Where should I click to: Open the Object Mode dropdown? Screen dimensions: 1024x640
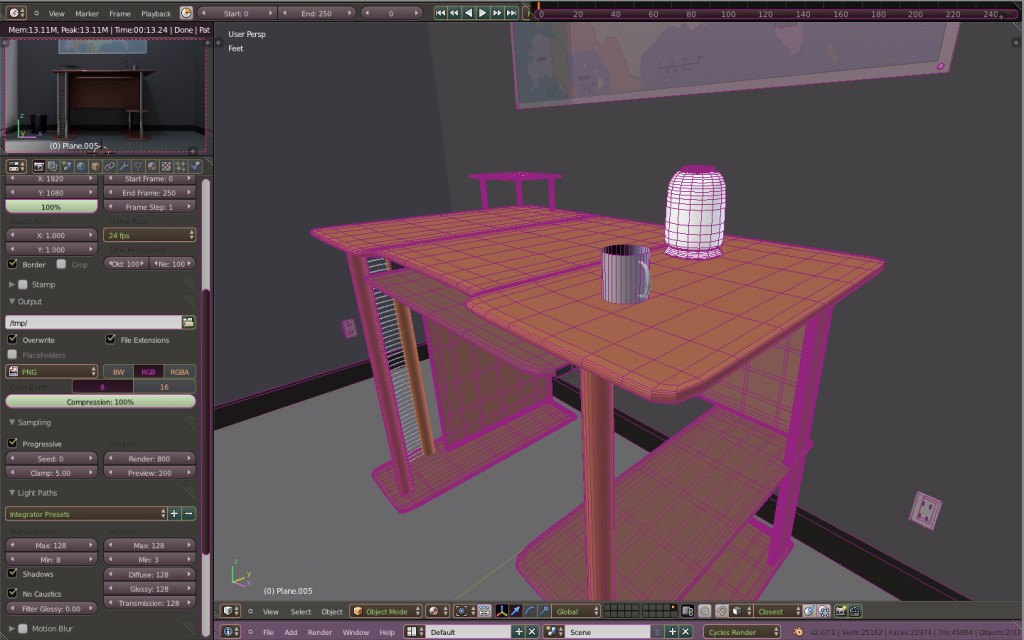point(386,610)
